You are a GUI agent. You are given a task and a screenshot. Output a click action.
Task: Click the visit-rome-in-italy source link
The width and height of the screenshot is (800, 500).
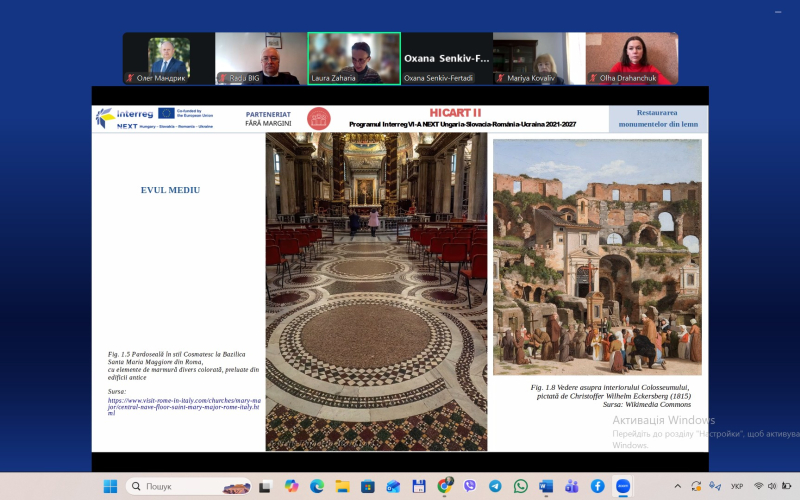(183, 403)
